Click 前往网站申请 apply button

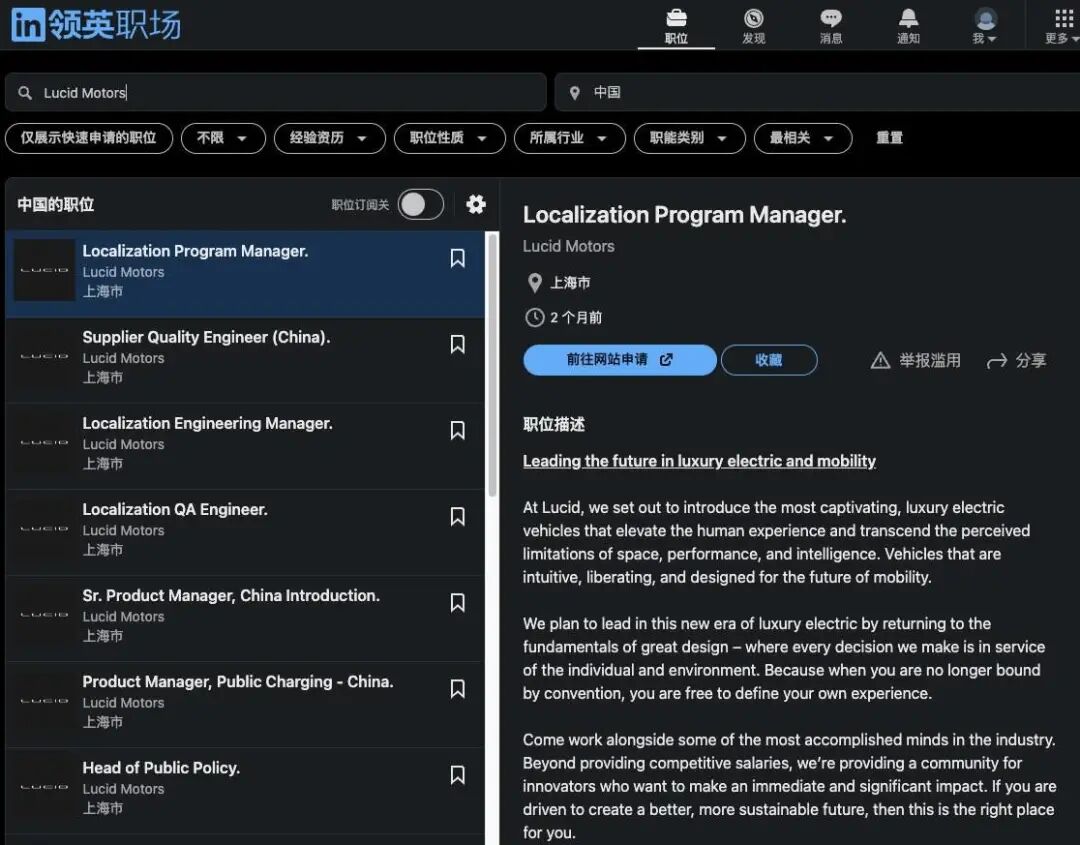[x=619, y=359]
